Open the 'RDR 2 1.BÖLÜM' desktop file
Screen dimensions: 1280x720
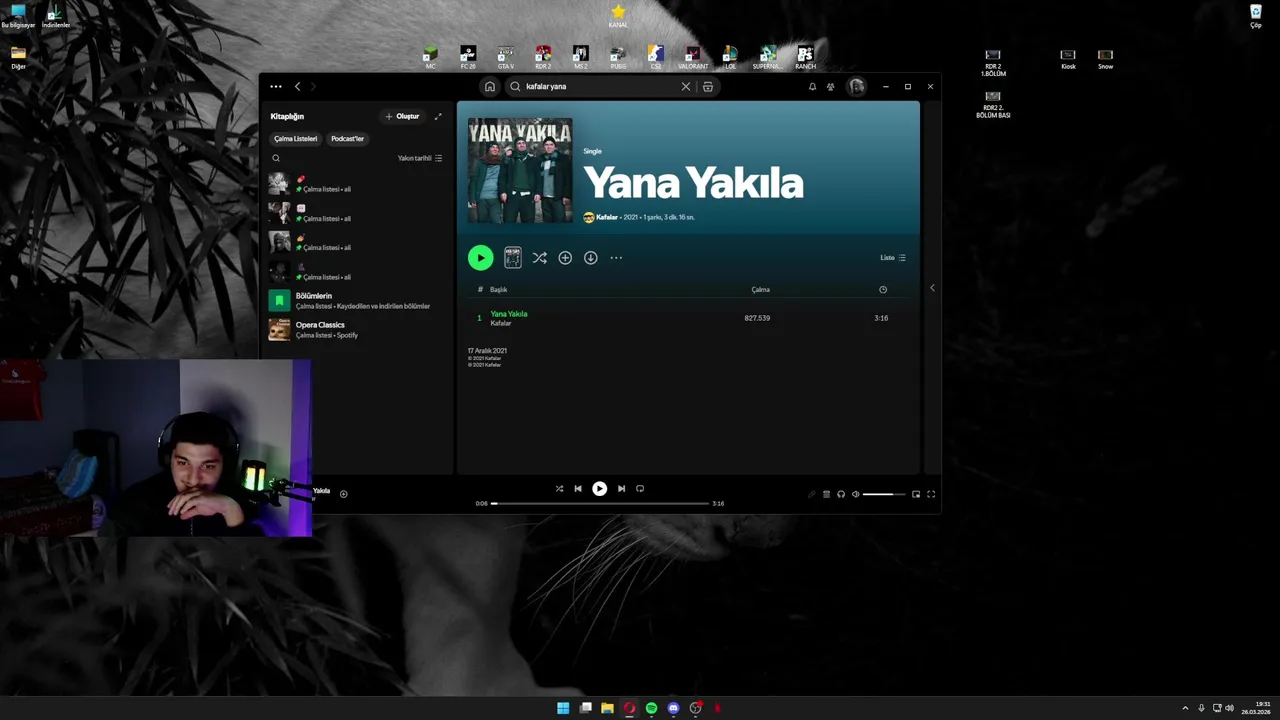[x=993, y=63]
